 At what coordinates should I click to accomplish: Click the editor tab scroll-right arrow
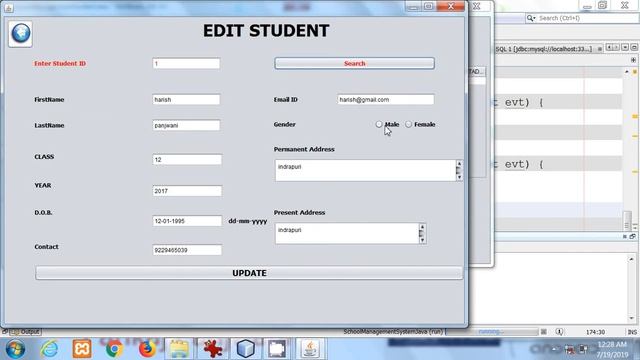[x=616, y=48]
